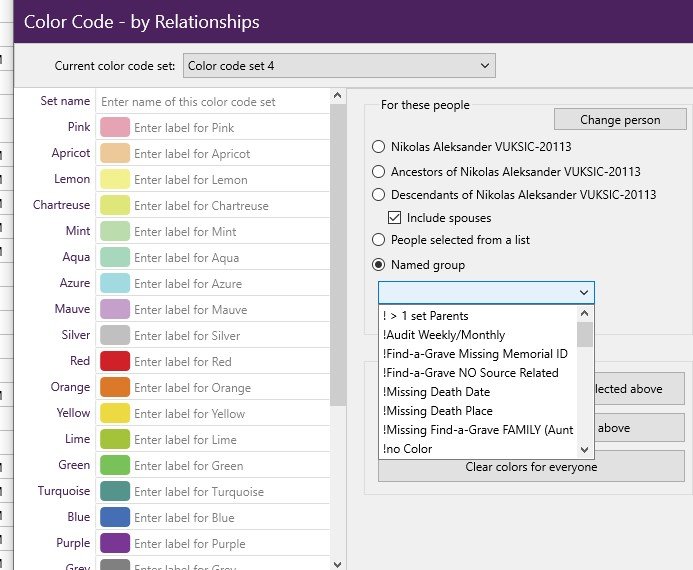Click the Enter label for Mauve field
The image size is (693, 570).
pos(231,310)
